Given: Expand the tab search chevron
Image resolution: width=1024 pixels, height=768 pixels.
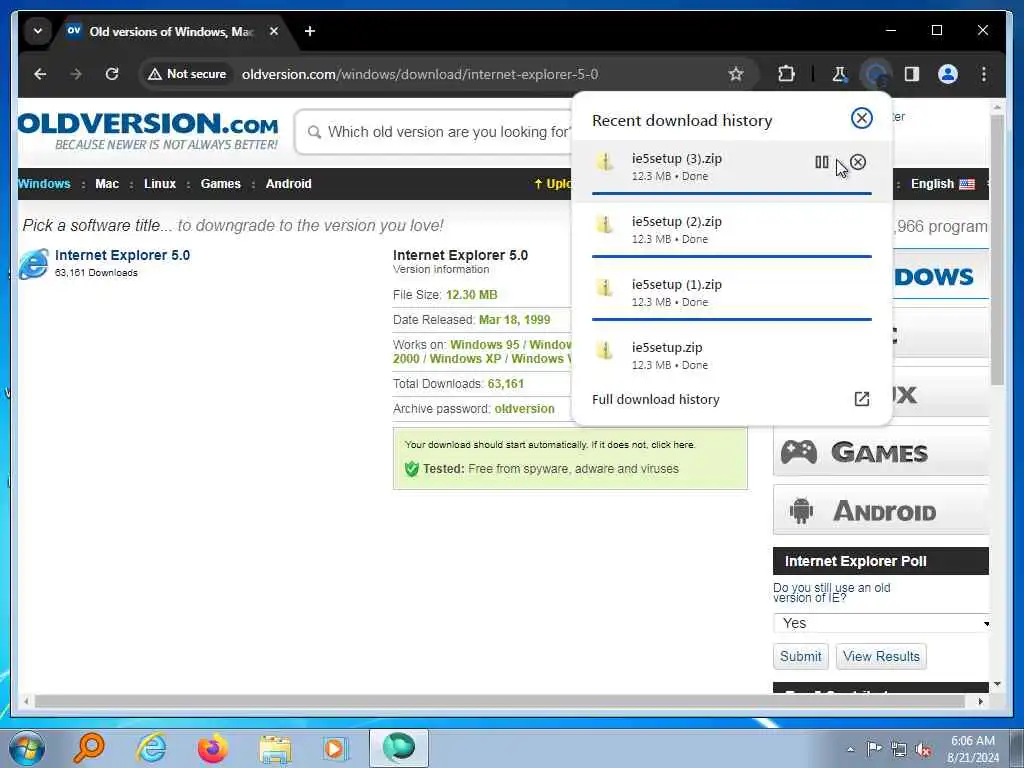Looking at the screenshot, I should [38, 31].
